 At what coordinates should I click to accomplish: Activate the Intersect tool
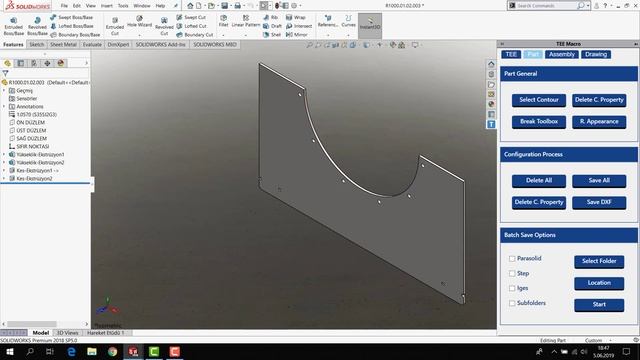(299, 26)
